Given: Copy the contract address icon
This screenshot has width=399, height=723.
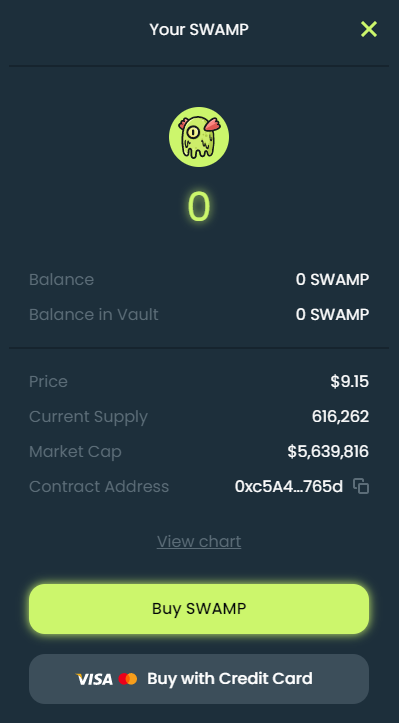Looking at the screenshot, I should [361, 486].
